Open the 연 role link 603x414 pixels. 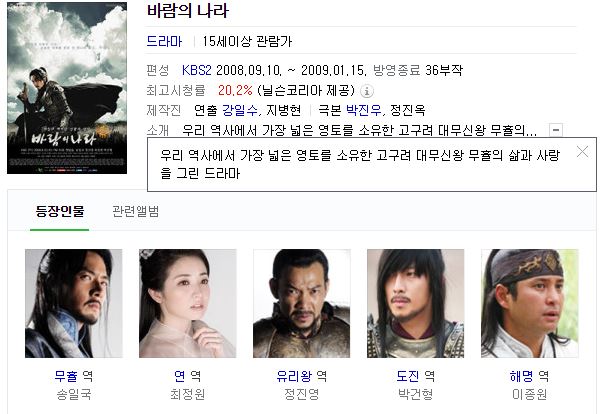(180, 376)
